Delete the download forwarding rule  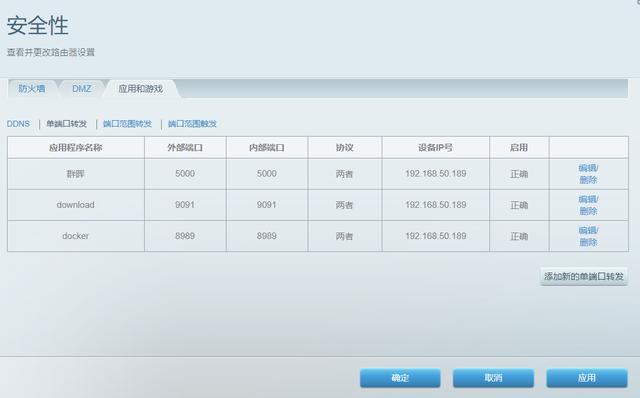588,211
